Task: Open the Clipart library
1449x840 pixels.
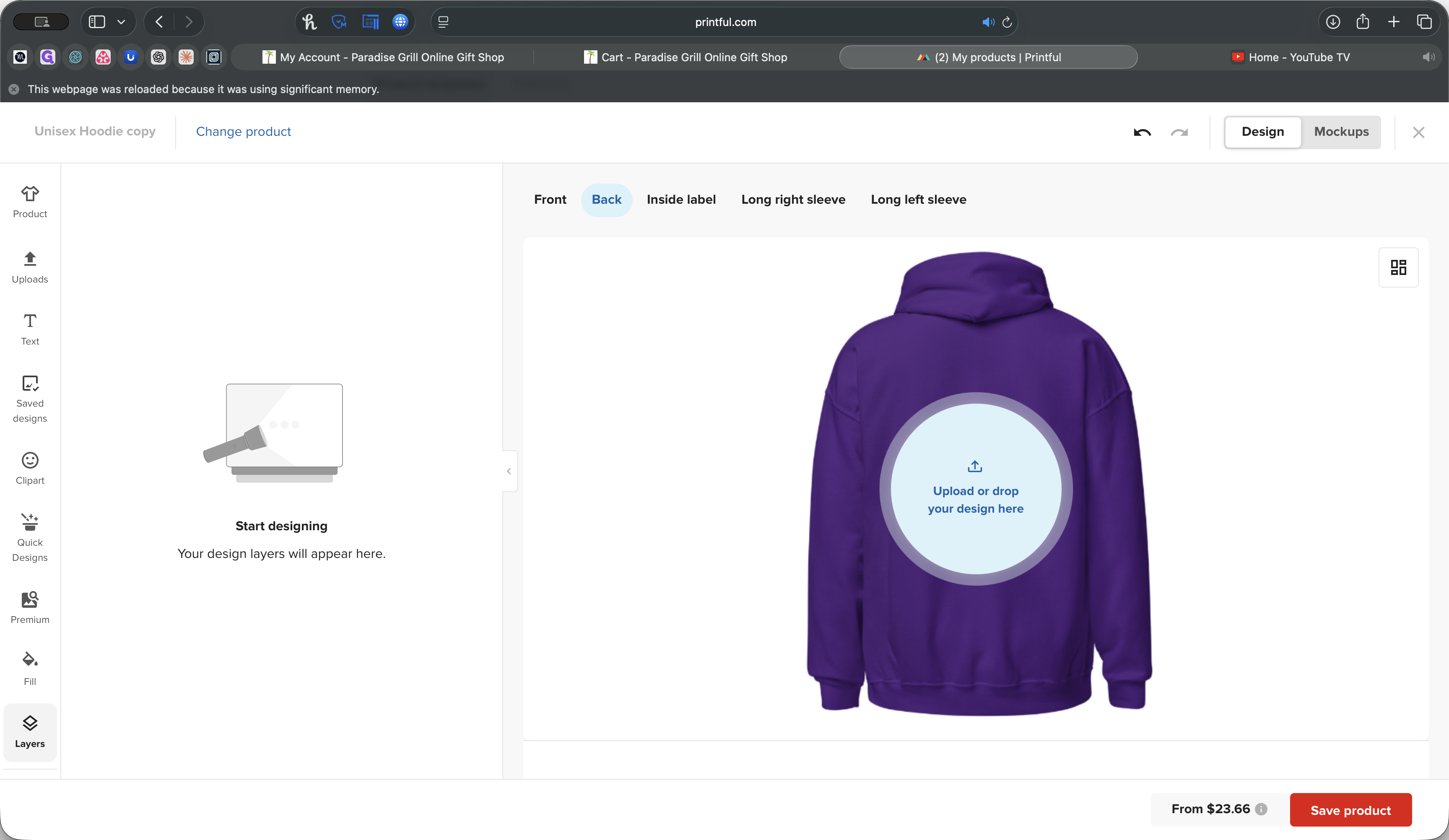Action: [x=30, y=468]
